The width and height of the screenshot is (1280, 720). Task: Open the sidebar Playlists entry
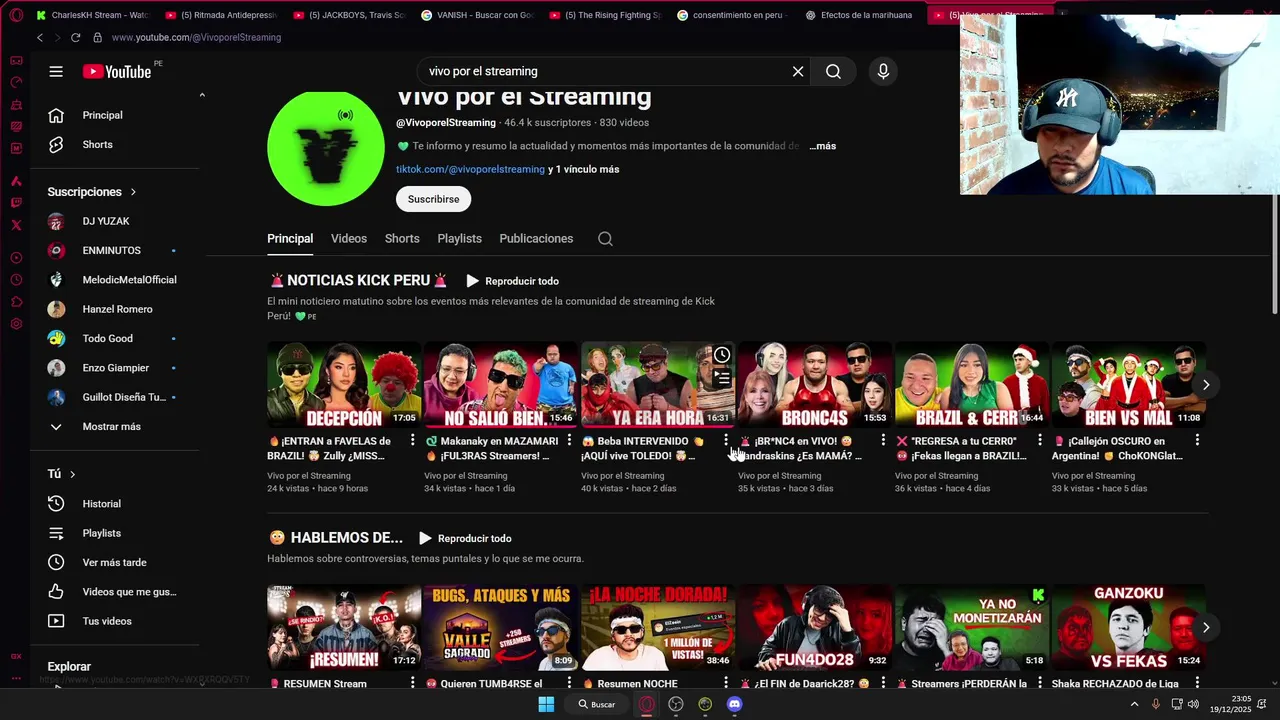(116, 533)
